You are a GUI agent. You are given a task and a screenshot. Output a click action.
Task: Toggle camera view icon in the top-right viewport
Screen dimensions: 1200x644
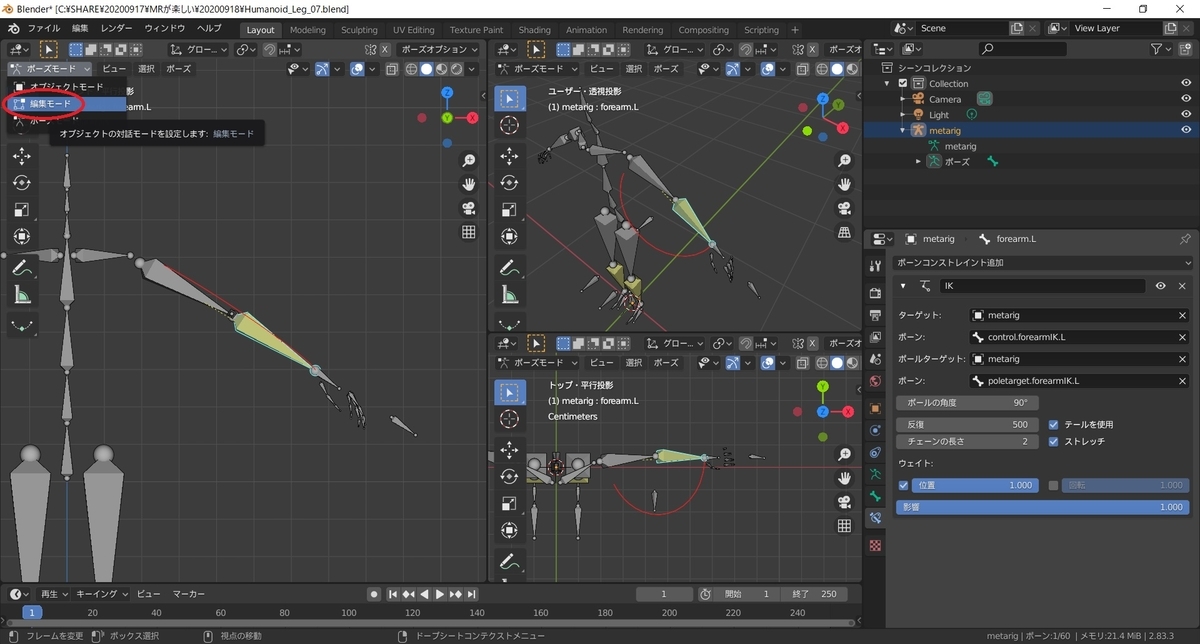click(845, 208)
